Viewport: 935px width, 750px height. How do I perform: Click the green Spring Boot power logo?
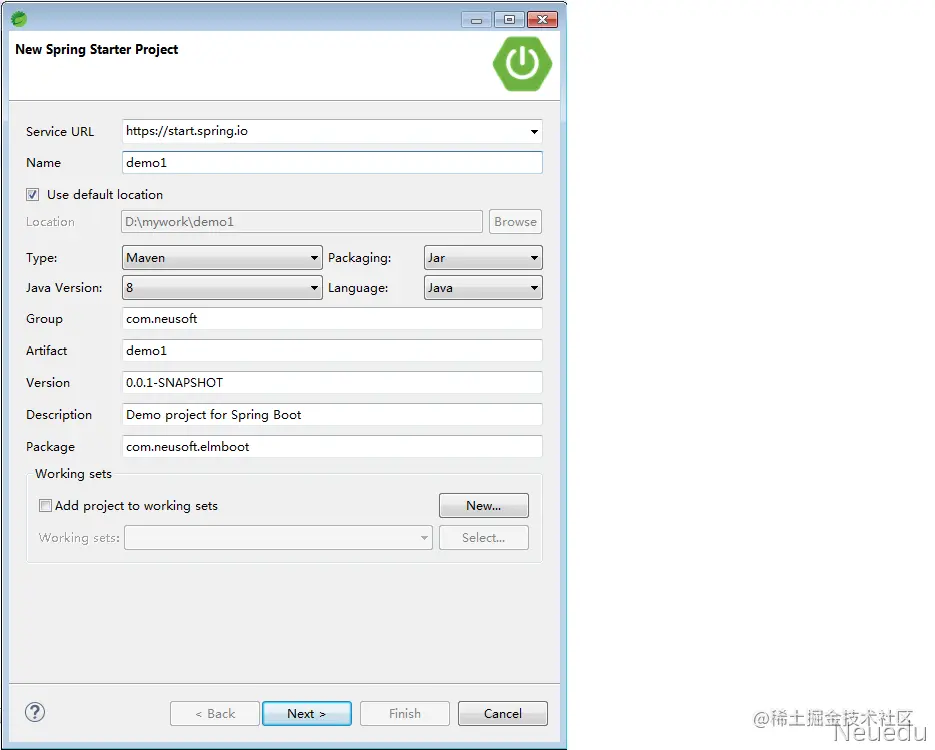(522, 64)
